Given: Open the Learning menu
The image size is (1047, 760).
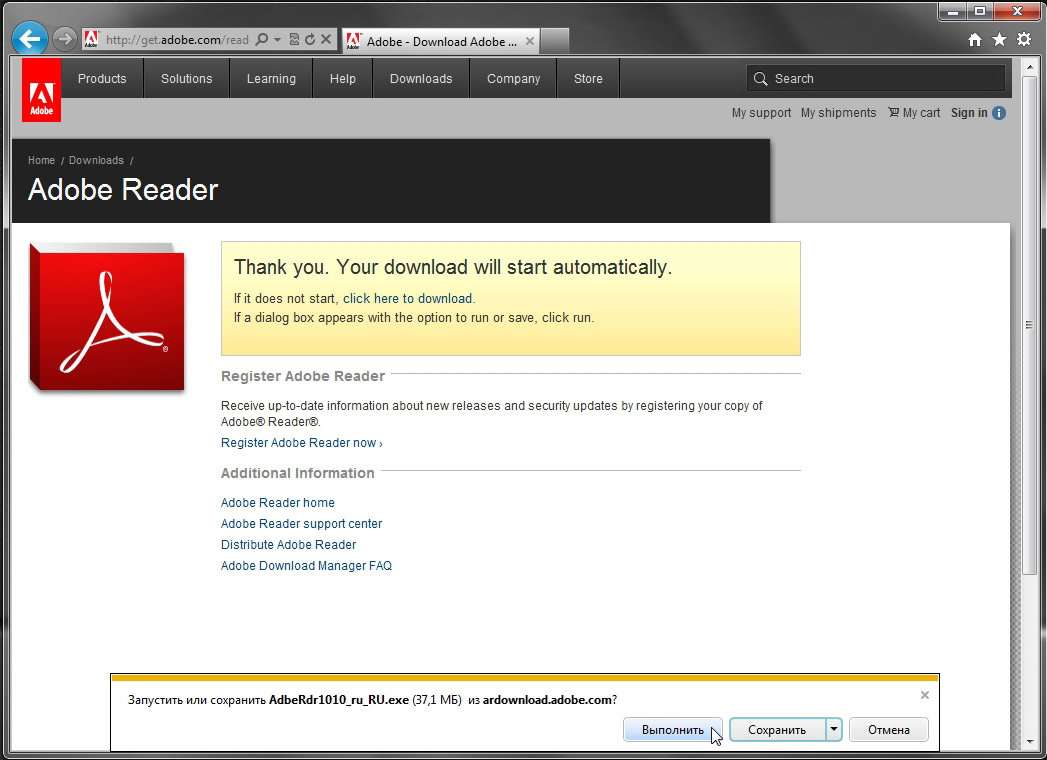Looking at the screenshot, I should [271, 78].
